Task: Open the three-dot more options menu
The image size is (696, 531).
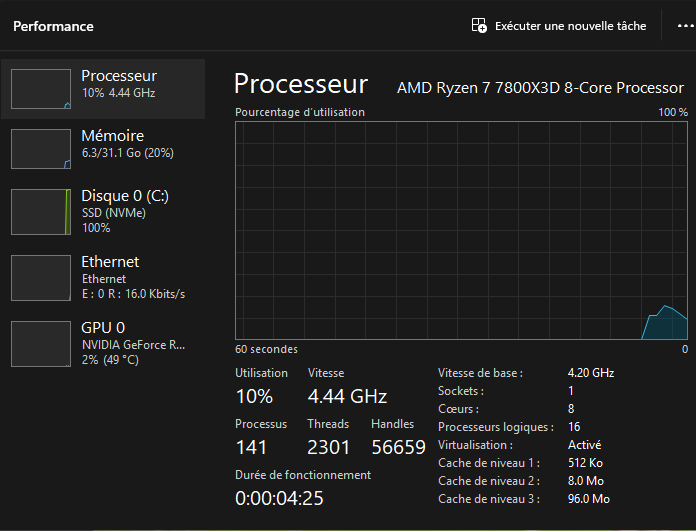Action: 686,26
